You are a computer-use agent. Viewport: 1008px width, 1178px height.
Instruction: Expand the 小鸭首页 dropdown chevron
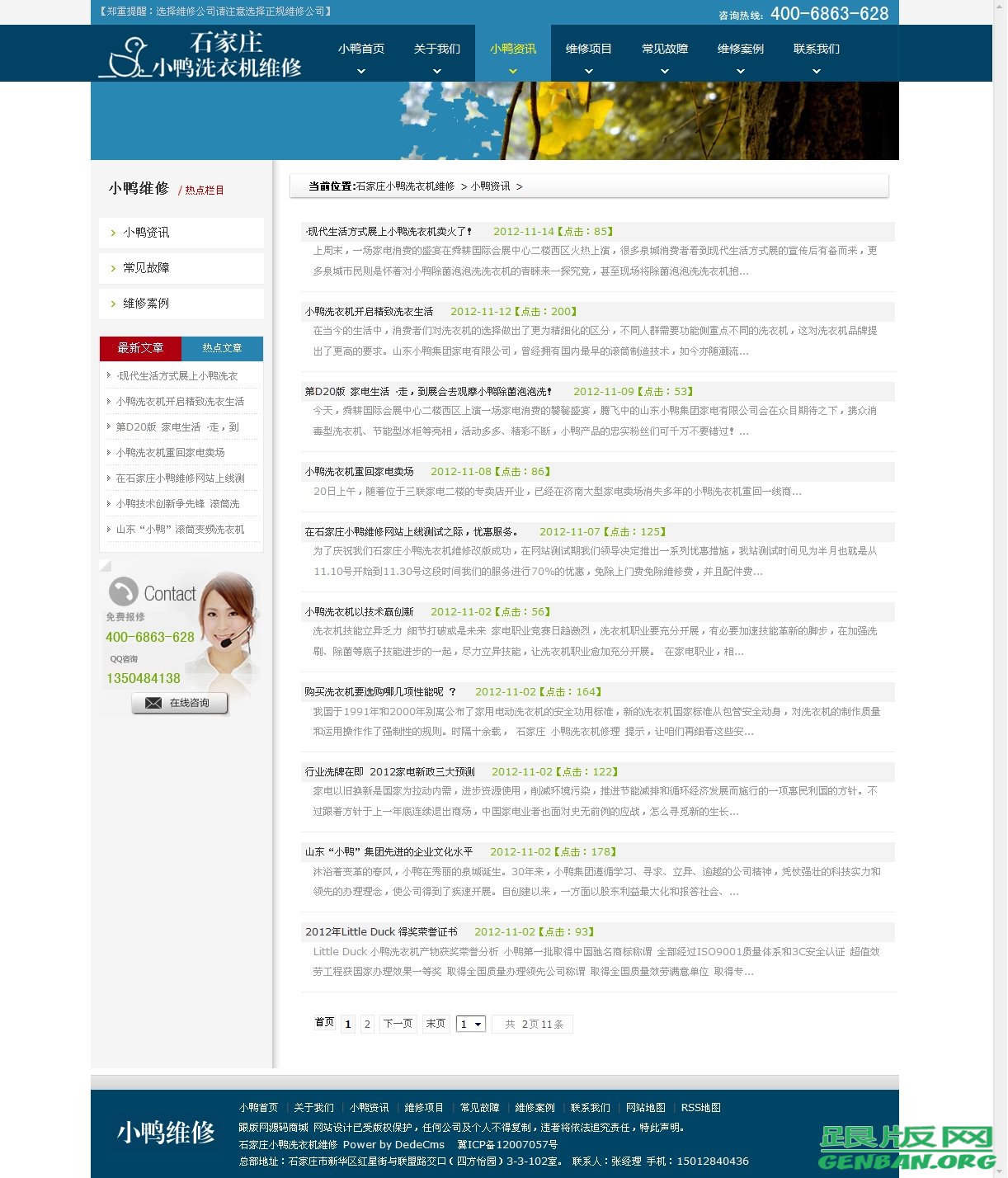(x=360, y=72)
